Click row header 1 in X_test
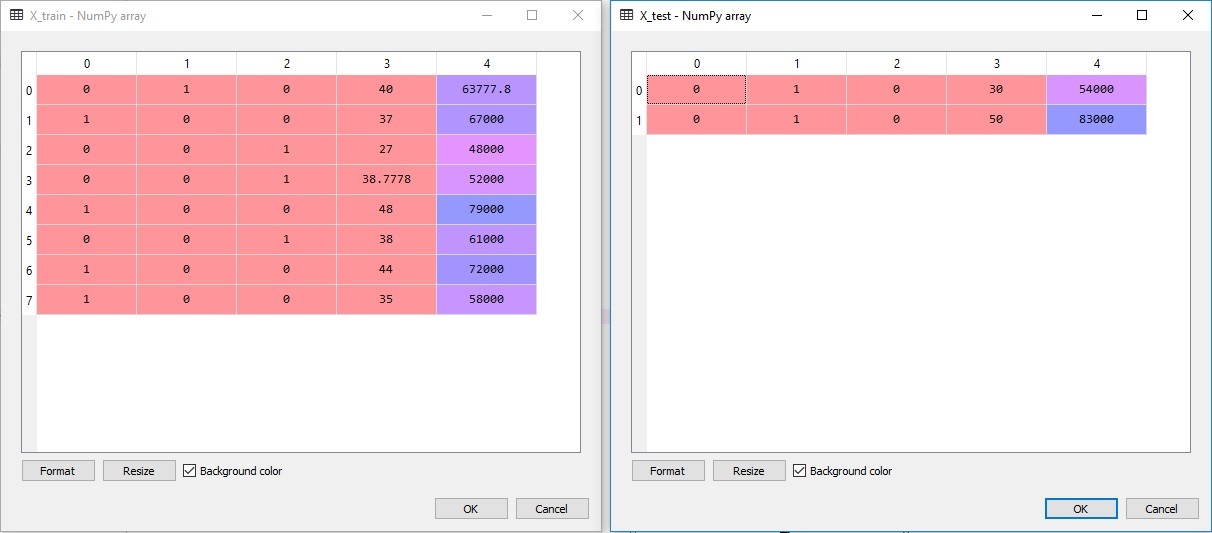The height and width of the screenshot is (533, 1212). tap(639, 119)
